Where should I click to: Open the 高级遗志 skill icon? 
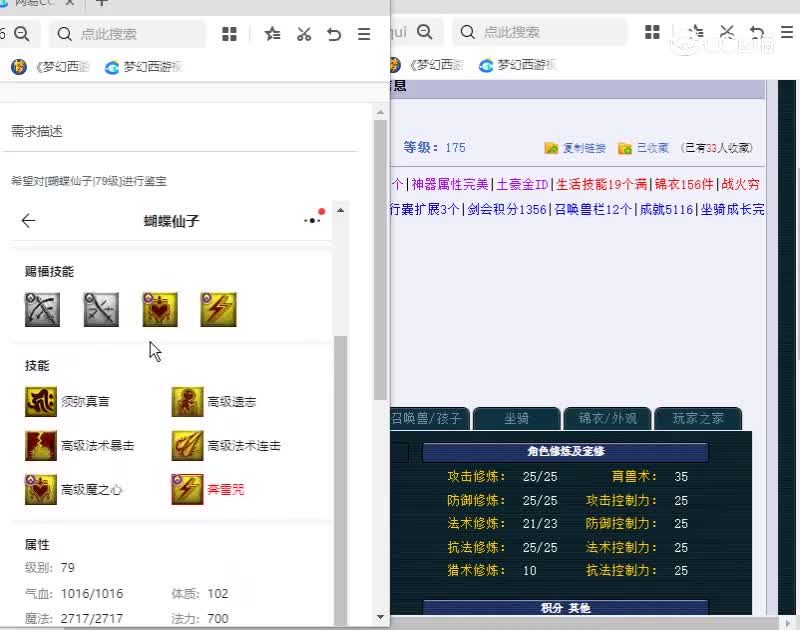tap(187, 402)
